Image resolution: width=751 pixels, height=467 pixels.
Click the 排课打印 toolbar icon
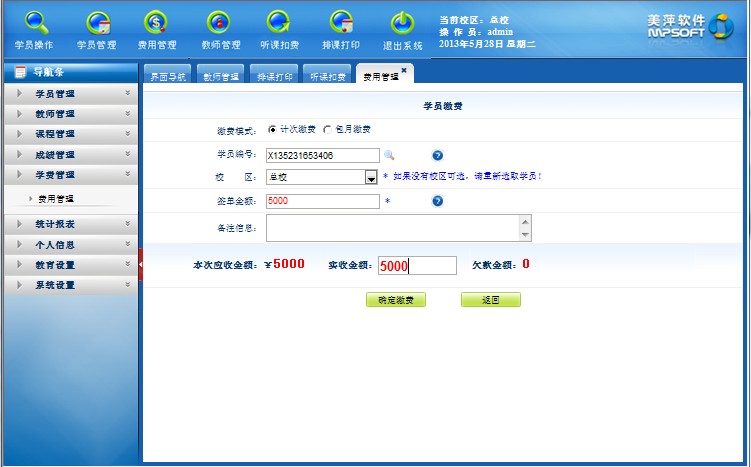pyautogui.click(x=341, y=23)
